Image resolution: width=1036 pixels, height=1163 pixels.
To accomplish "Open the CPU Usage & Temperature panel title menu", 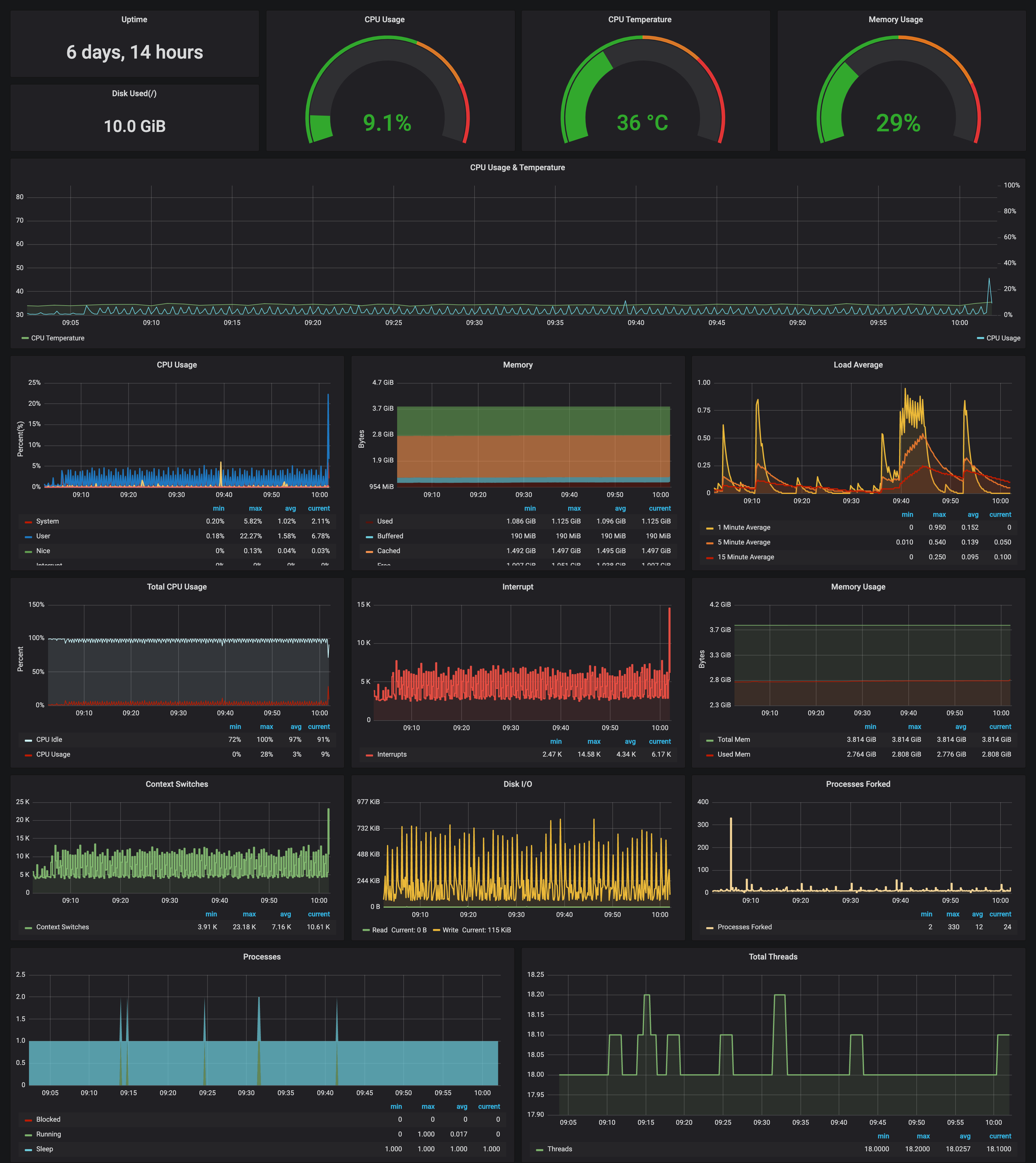I will click(x=517, y=167).
